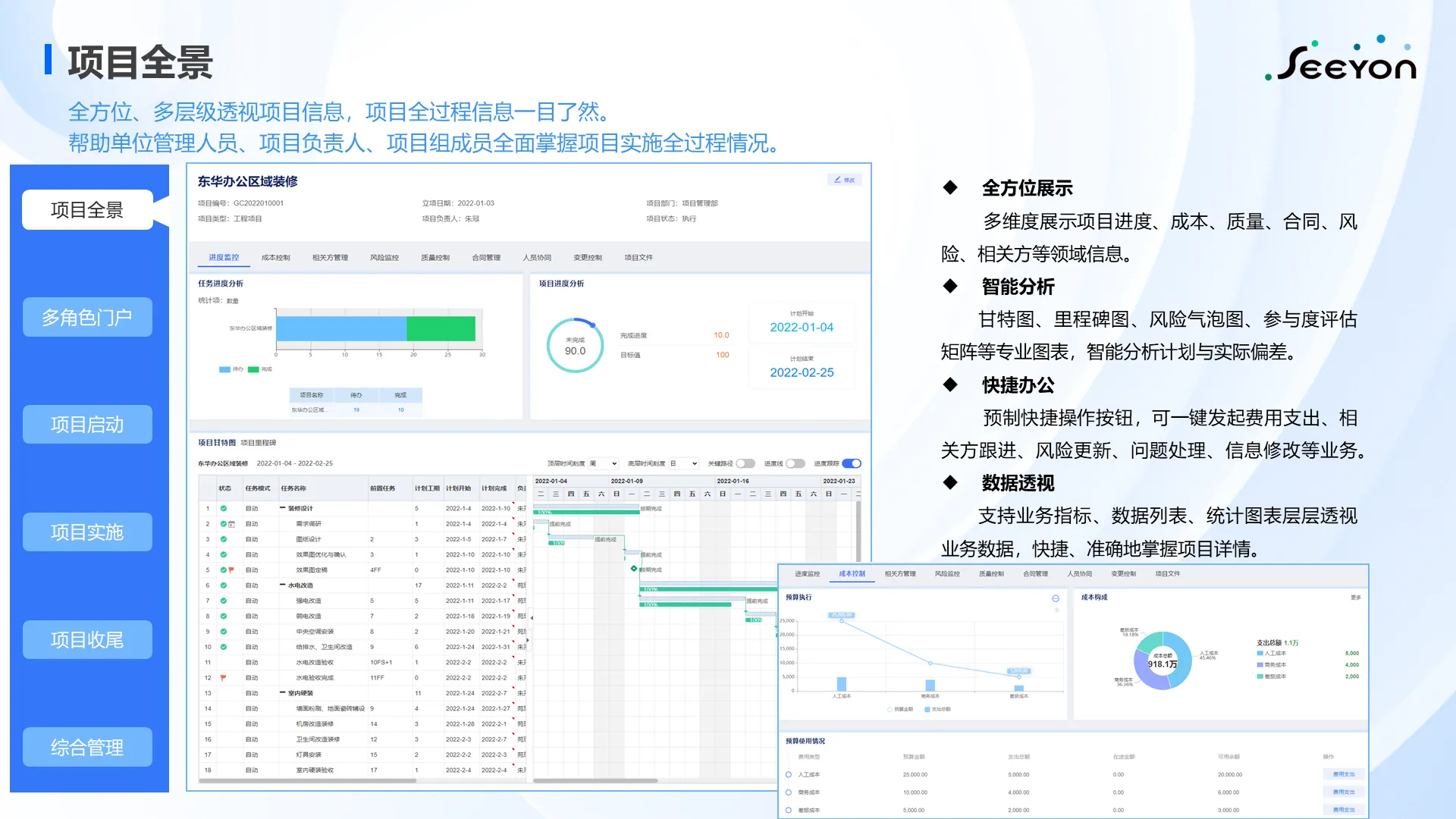This screenshot has width=1456, height=819.
Task: Click the 修改 edit pencil button
Action: (x=844, y=180)
